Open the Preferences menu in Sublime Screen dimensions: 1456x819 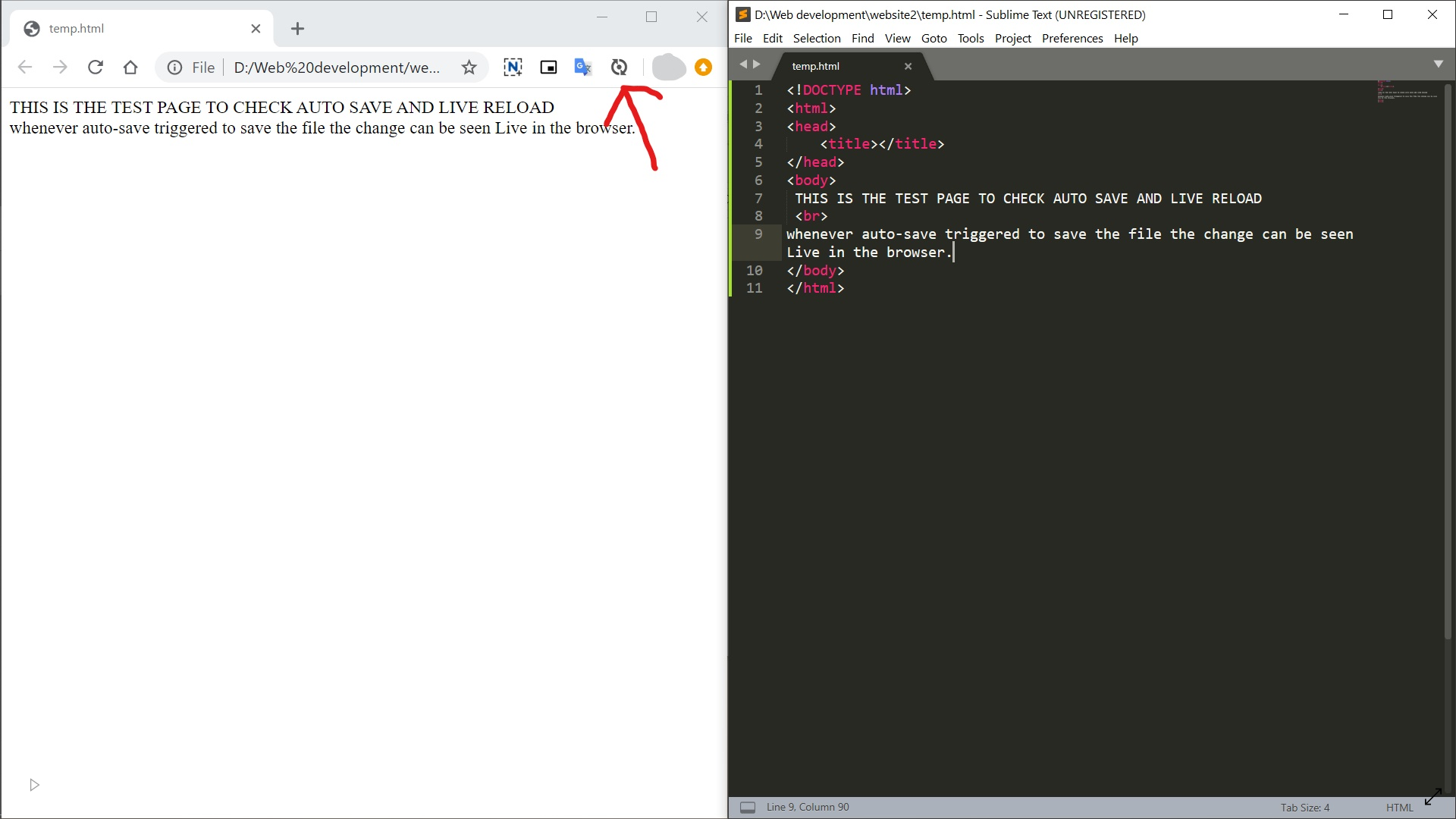click(x=1072, y=38)
